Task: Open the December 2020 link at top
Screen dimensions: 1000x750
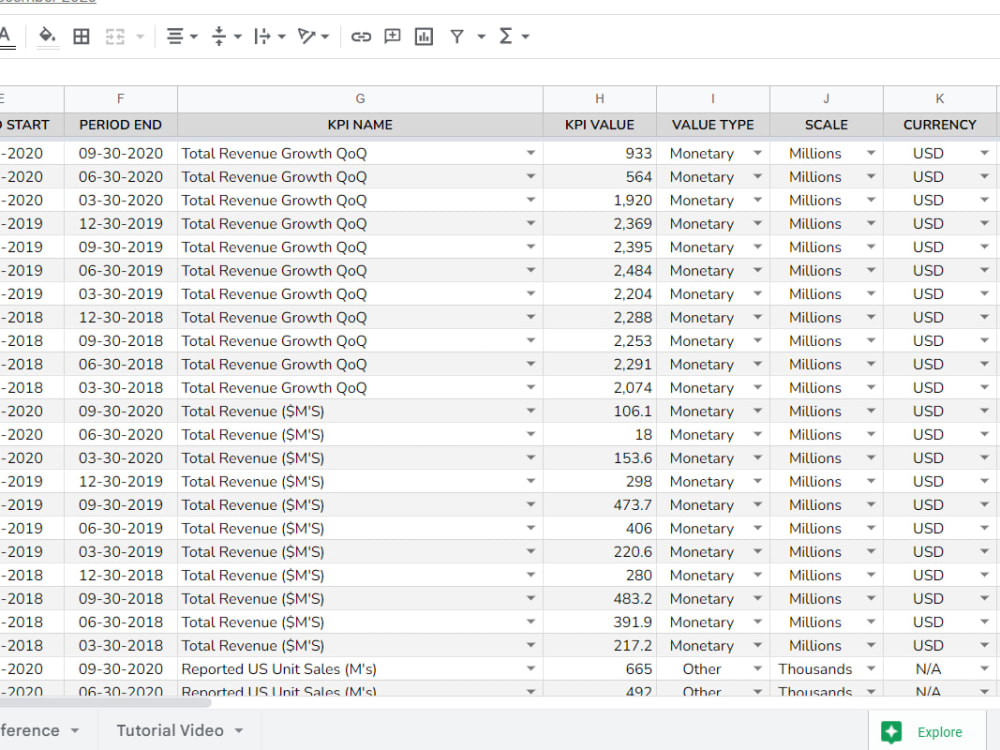Action: click(45, 3)
